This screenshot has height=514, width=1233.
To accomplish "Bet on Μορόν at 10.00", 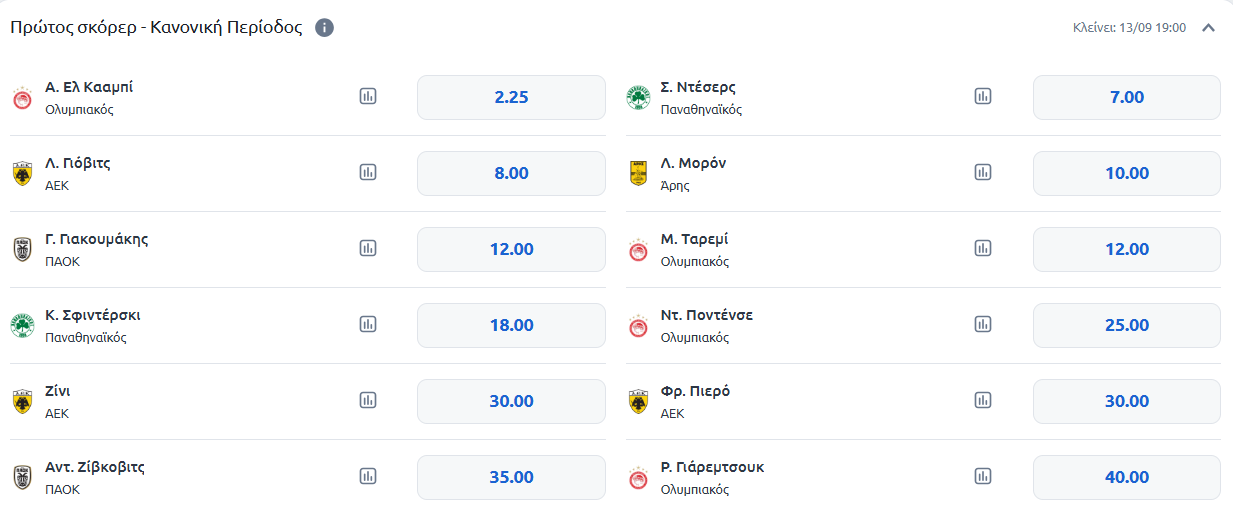I will click(1126, 173).
